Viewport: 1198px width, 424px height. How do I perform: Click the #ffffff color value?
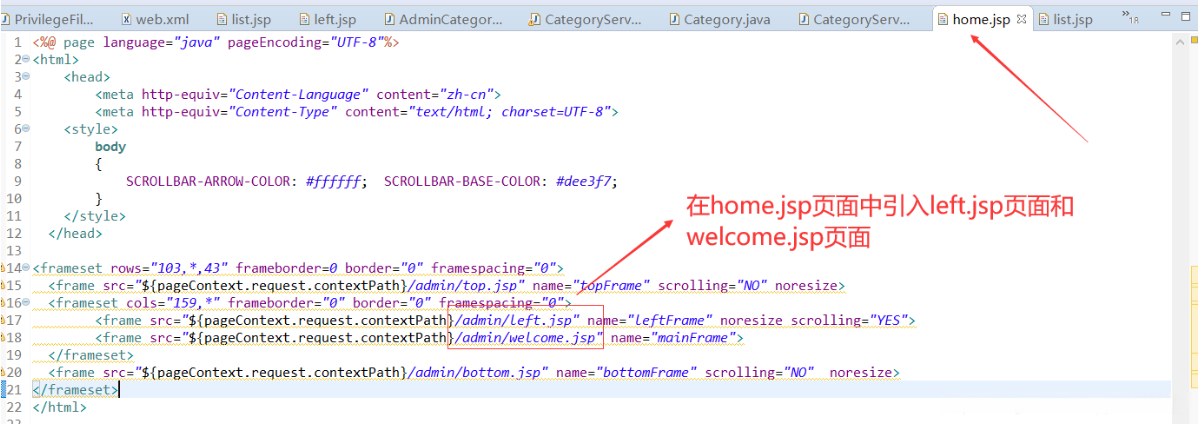[x=335, y=181]
